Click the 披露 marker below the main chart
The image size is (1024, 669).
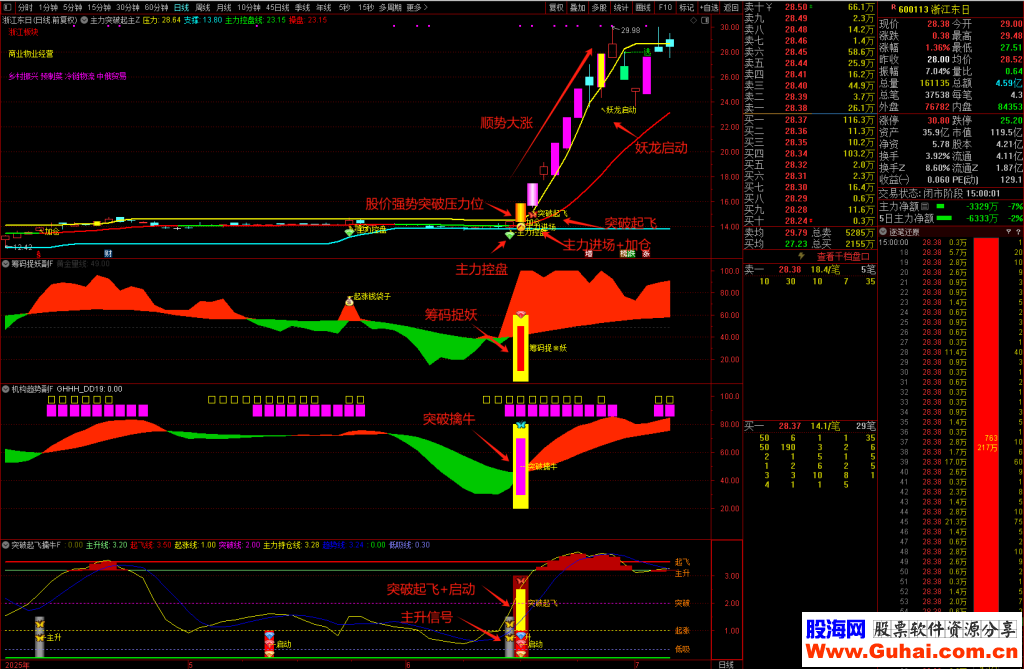pyautogui.click(x=628, y=253)
